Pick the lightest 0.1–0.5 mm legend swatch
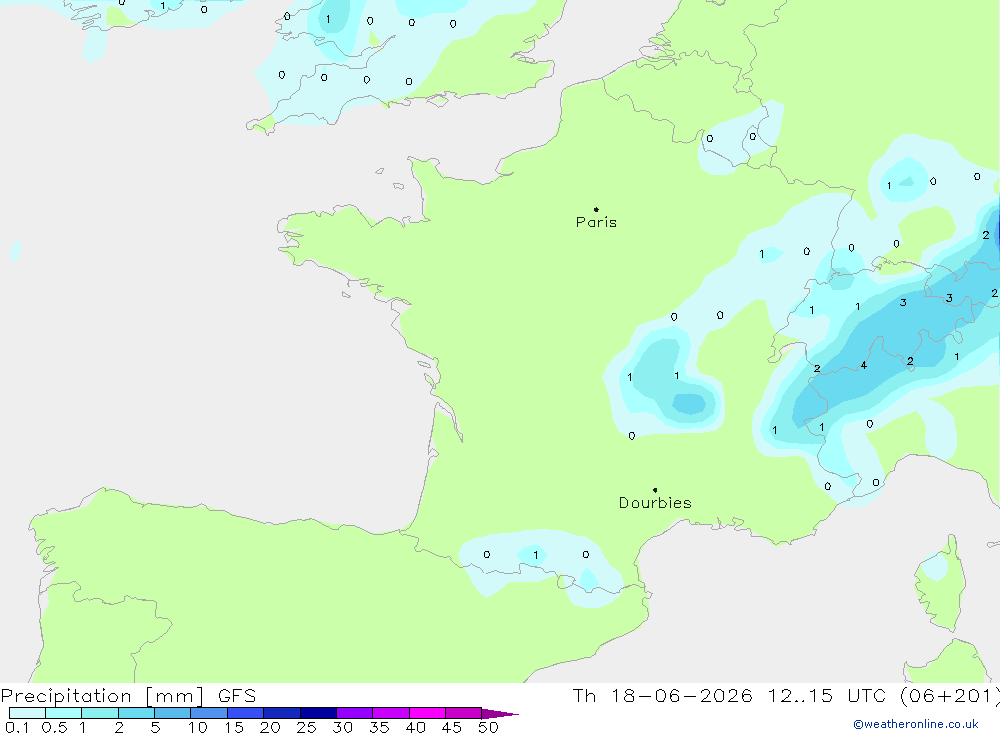Image resolution: width=1000 pixels, height=733 pixels. pos(27,713)
